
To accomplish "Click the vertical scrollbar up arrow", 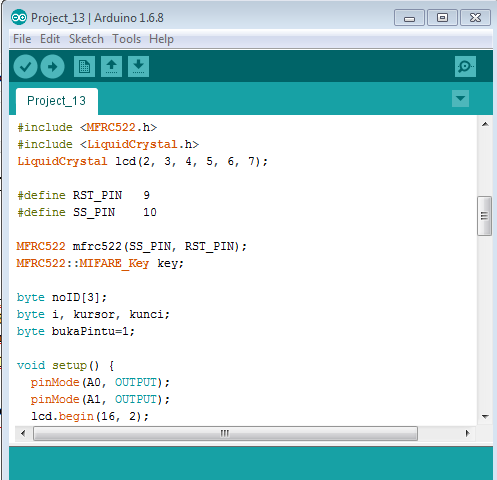I will 485,124.
